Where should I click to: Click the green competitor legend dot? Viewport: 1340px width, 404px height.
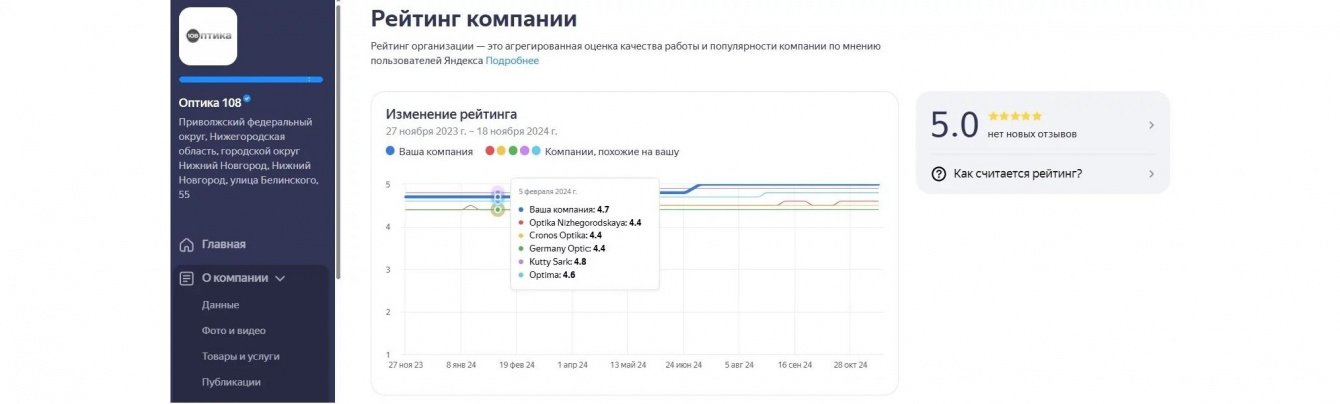tap(513, 151)
